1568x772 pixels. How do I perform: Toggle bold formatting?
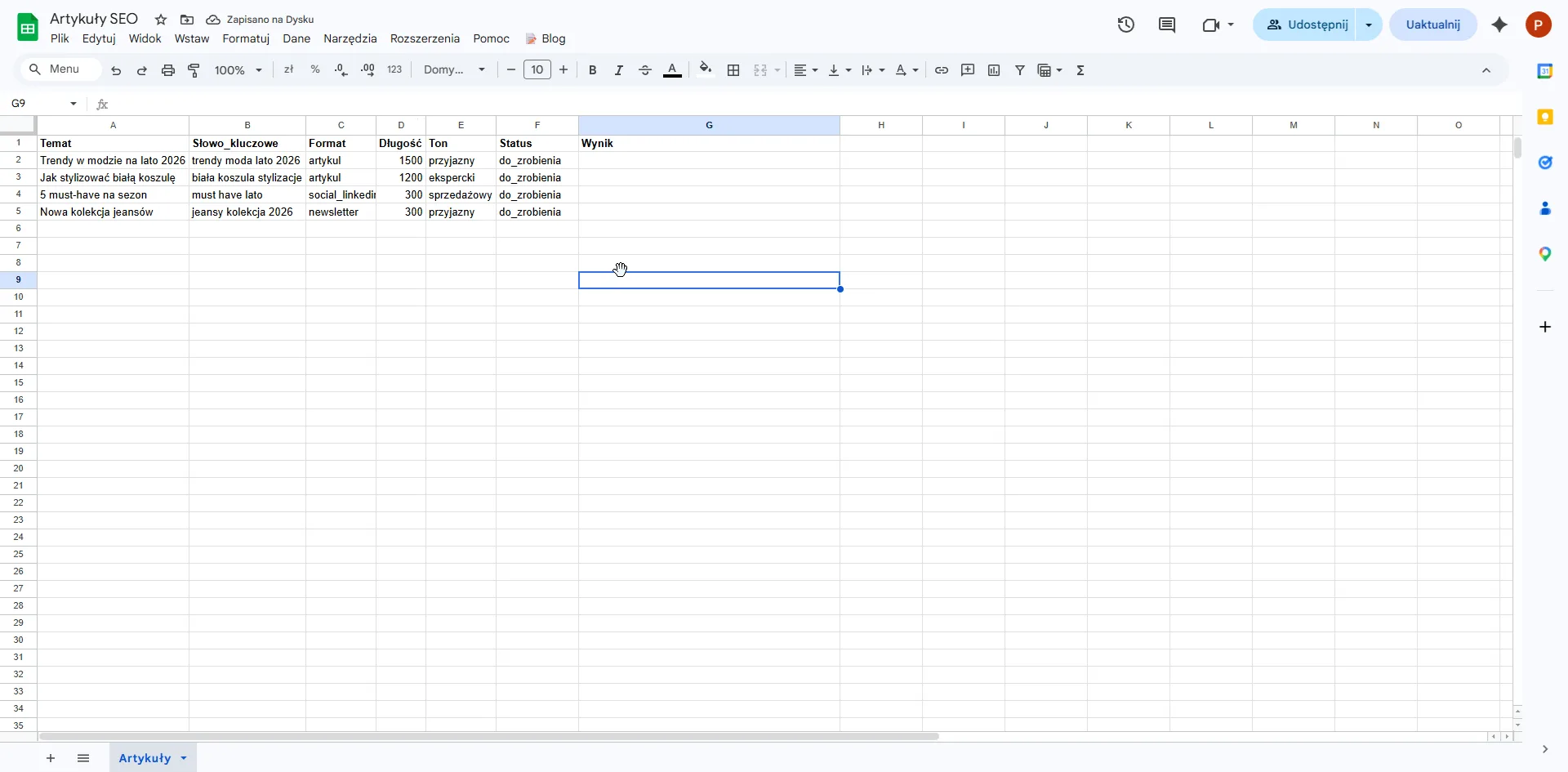(593, 70)
